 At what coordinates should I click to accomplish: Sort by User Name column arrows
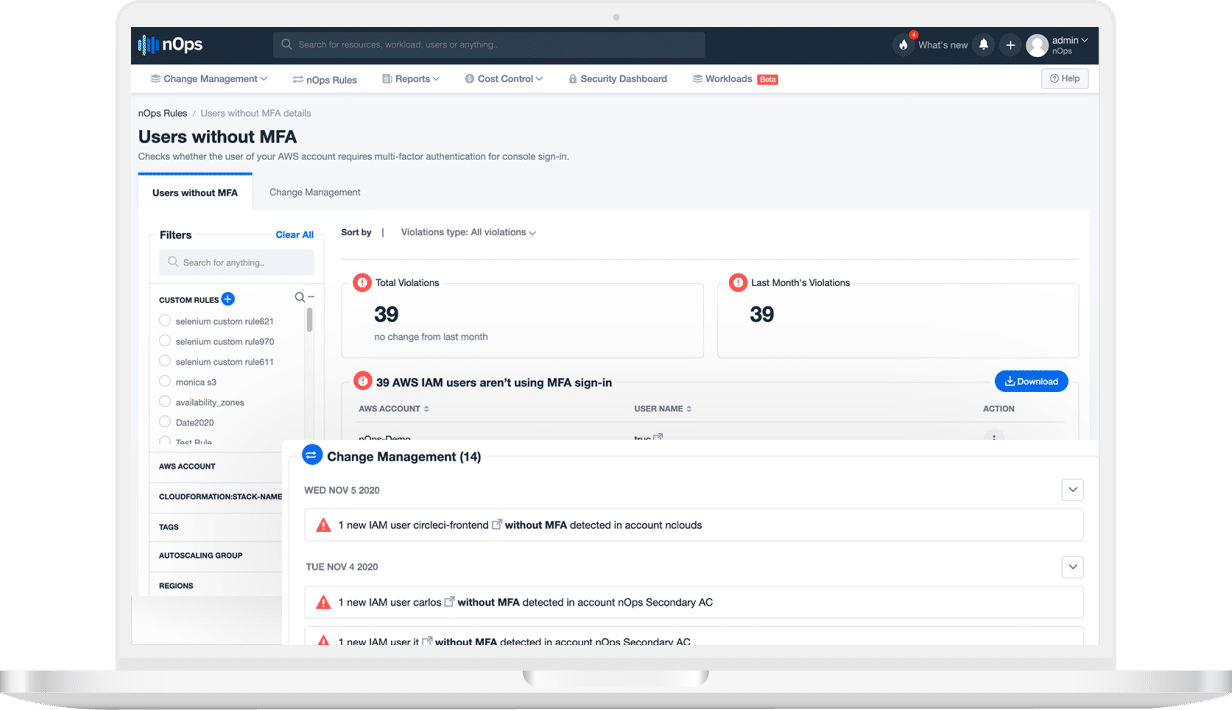pyautogui.click(x=688, y=409)
